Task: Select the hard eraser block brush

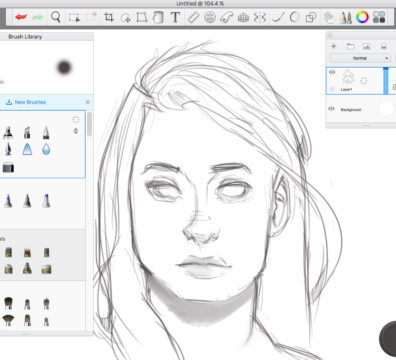Action: (x=8, y=167)
